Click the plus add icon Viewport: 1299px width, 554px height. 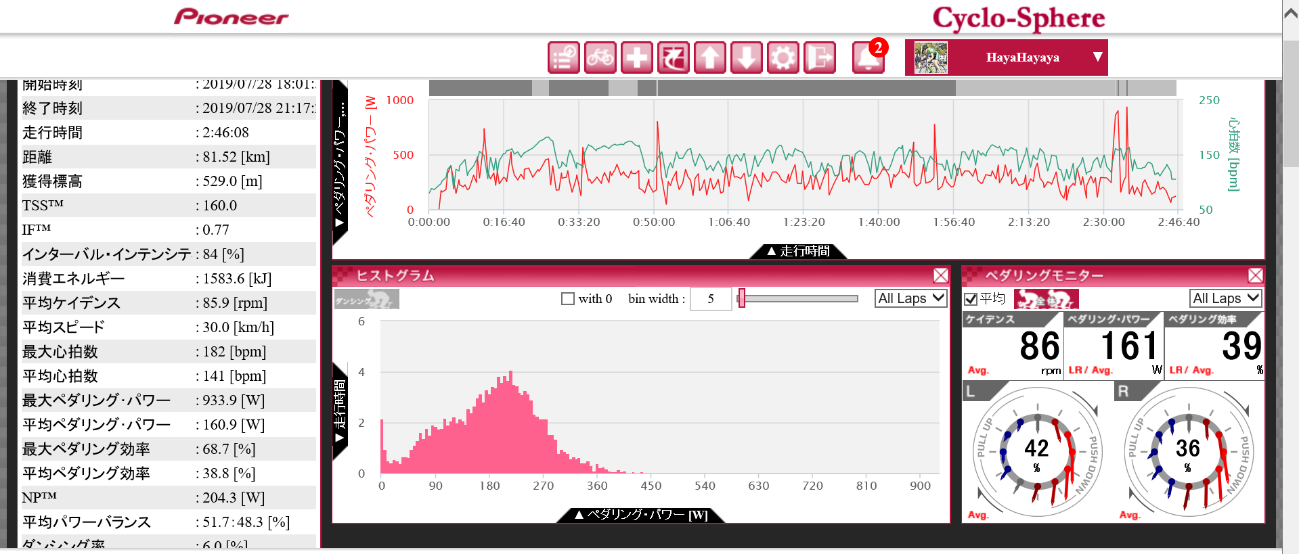636,58
